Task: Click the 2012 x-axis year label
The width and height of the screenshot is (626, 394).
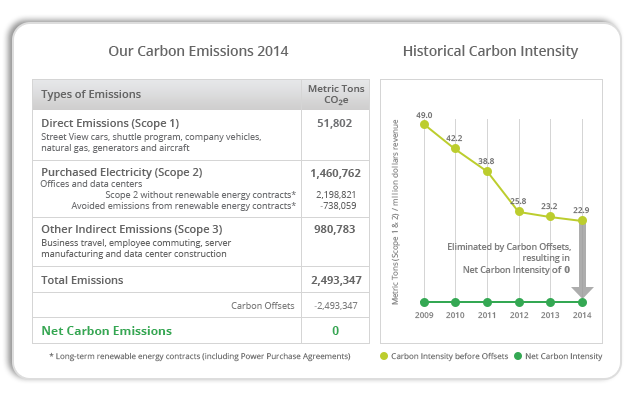Action: pyautogui.click(x=519, y=315)
